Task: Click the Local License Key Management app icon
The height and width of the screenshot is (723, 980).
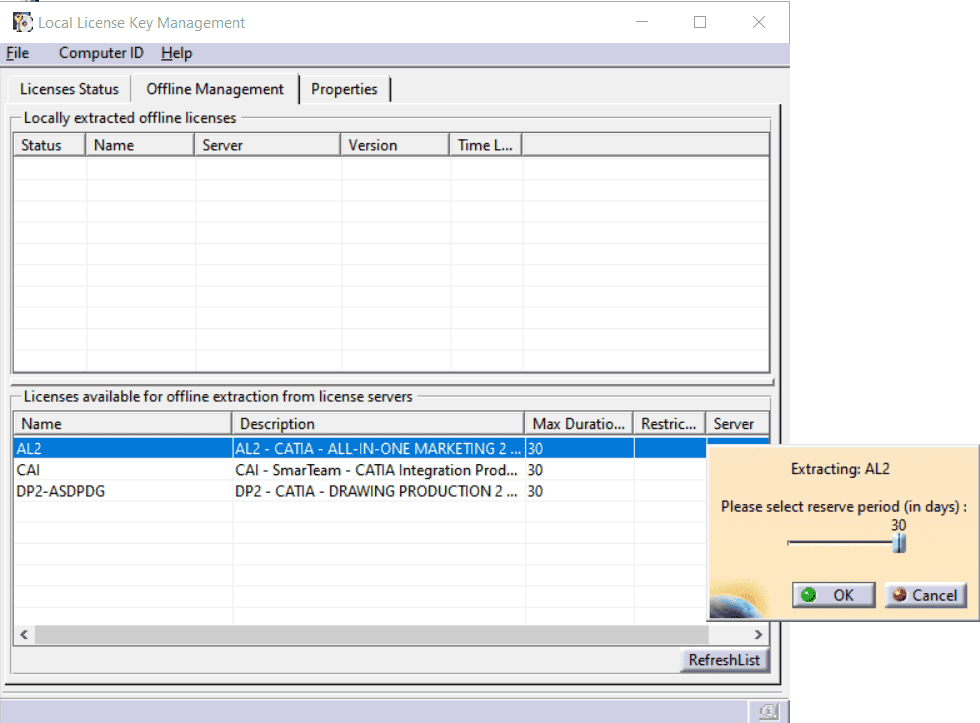Action: 22,22
